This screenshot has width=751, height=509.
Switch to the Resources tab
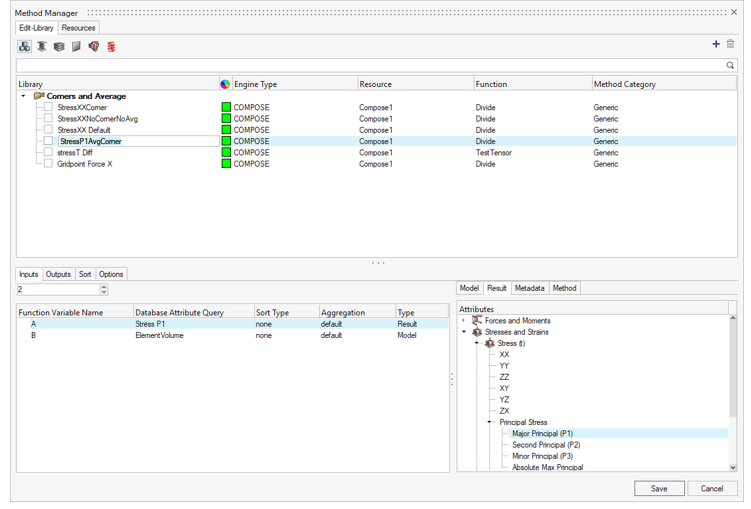79,28
